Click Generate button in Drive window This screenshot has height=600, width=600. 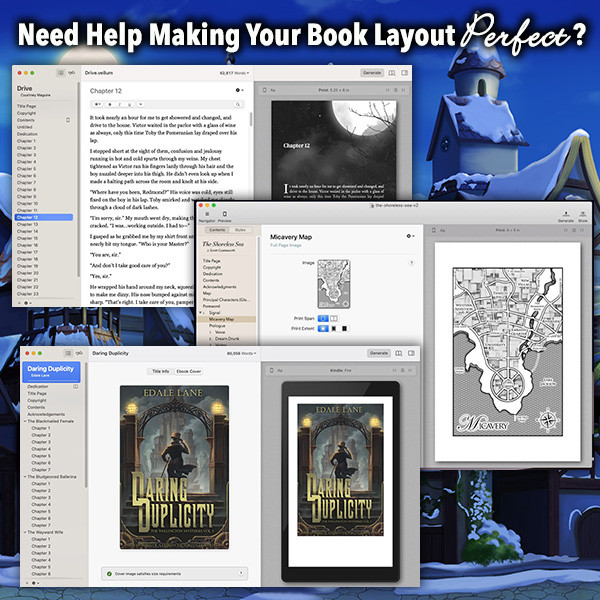tap(373, 73)
